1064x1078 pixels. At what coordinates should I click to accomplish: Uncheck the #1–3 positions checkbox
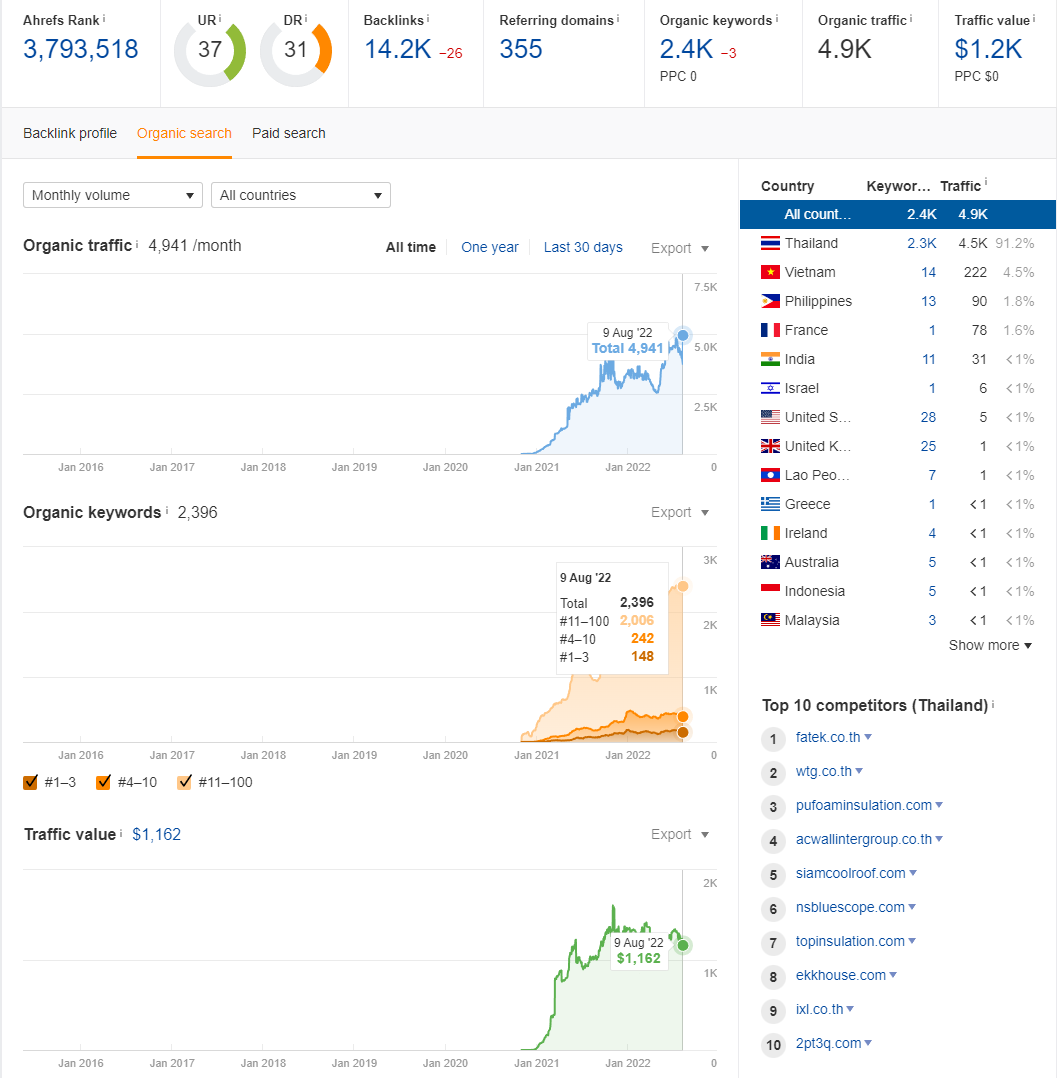click(x=30, y=782)
